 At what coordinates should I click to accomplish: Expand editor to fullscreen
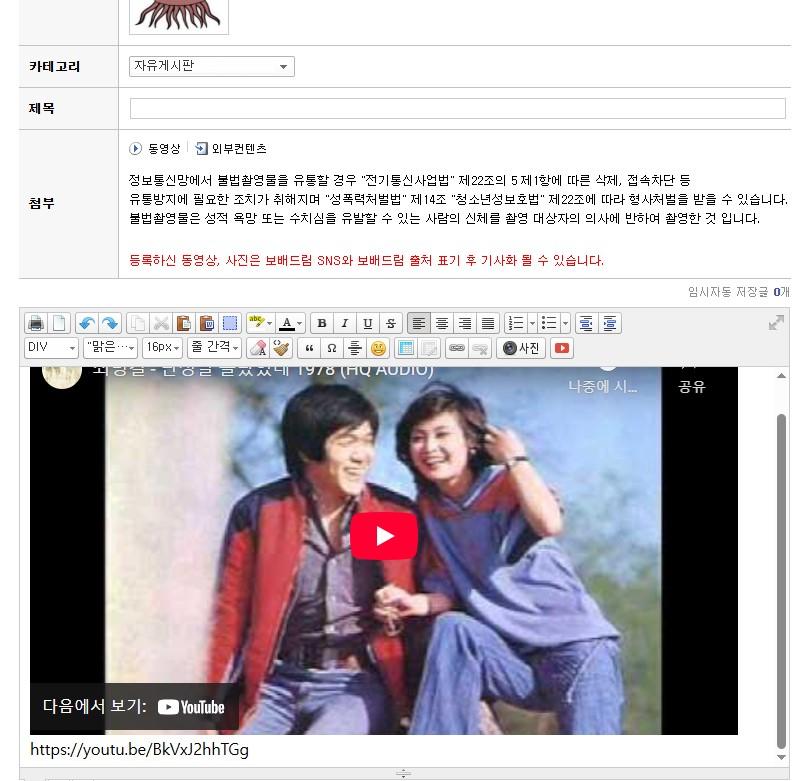click(x=776, y=322)
